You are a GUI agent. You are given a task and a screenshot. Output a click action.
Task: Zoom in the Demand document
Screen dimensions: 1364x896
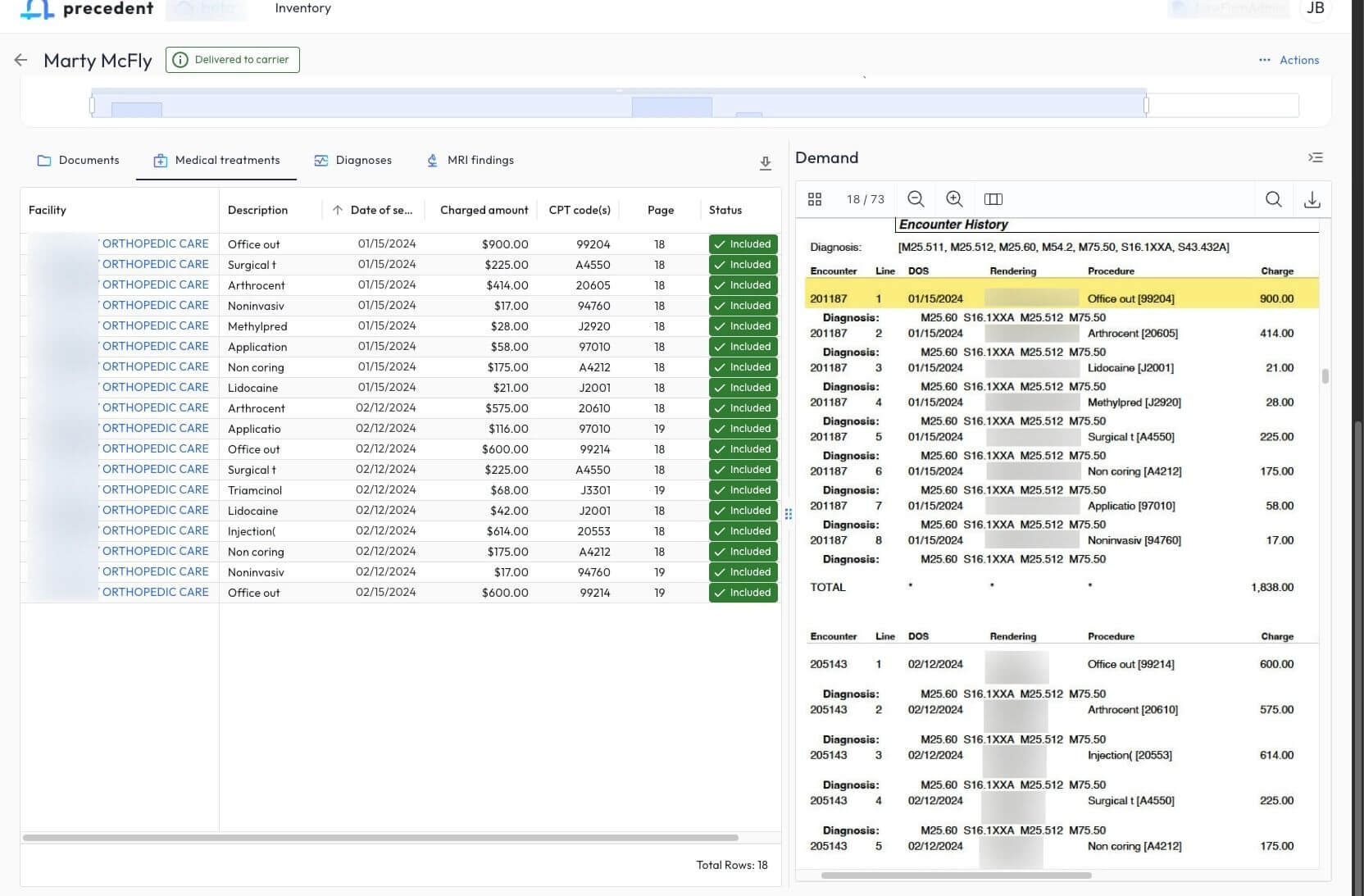954,199
